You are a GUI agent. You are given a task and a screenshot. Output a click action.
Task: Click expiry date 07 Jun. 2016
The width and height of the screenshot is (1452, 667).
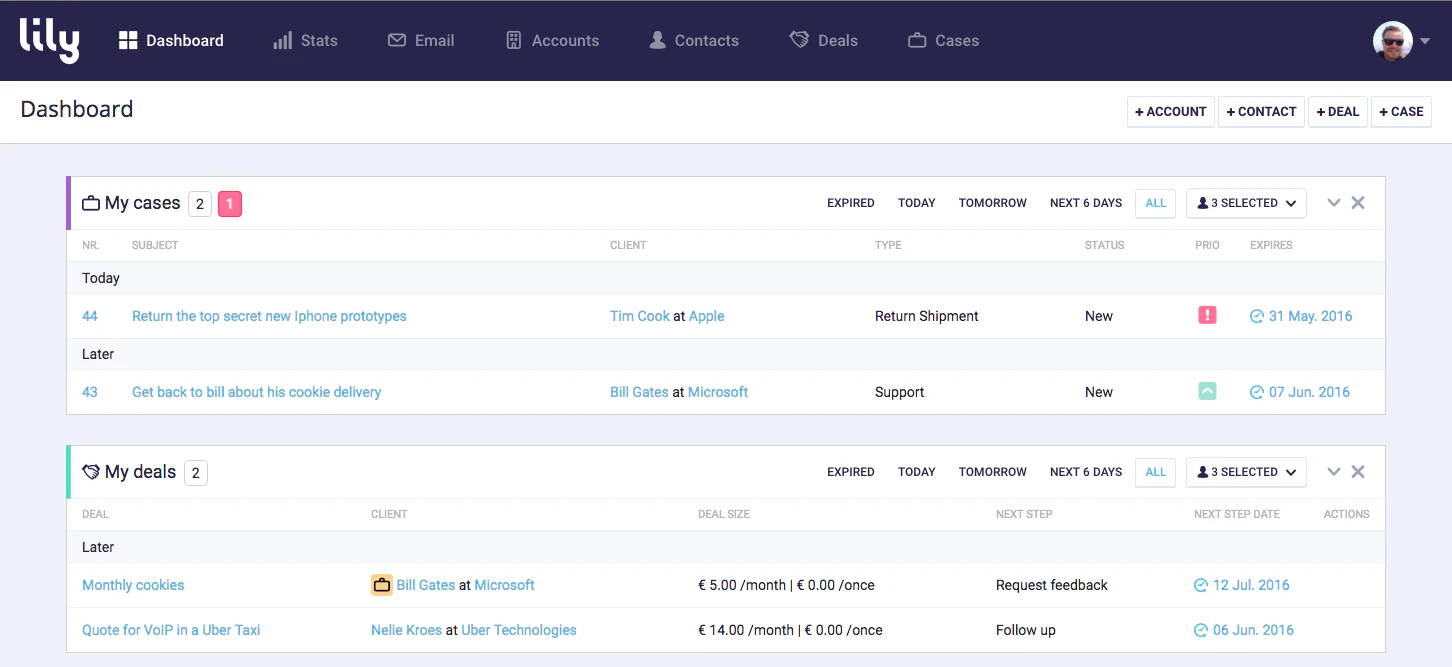tap(1309, 392)
